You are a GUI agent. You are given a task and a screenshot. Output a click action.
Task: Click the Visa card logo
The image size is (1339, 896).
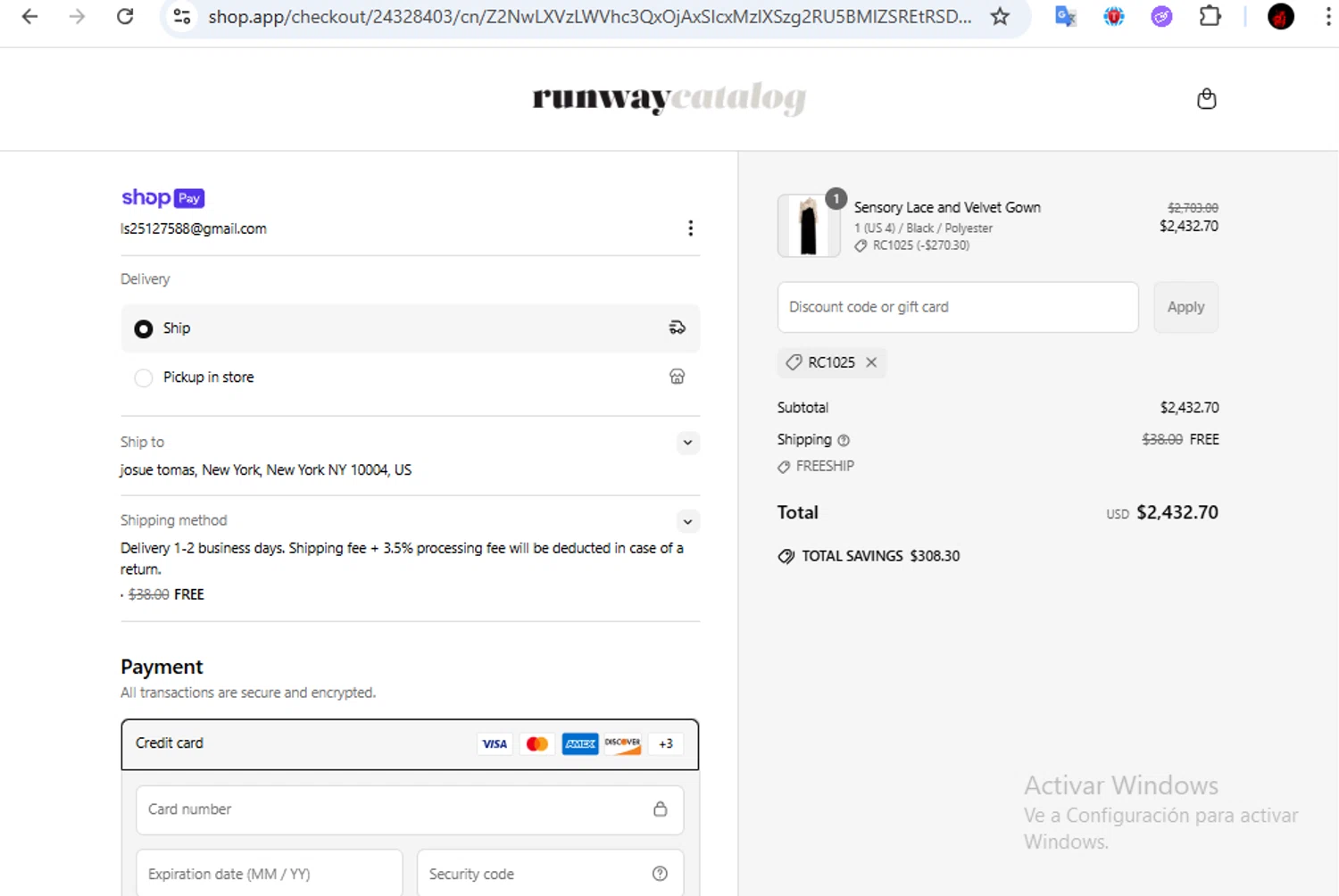(x=495, y=743)
